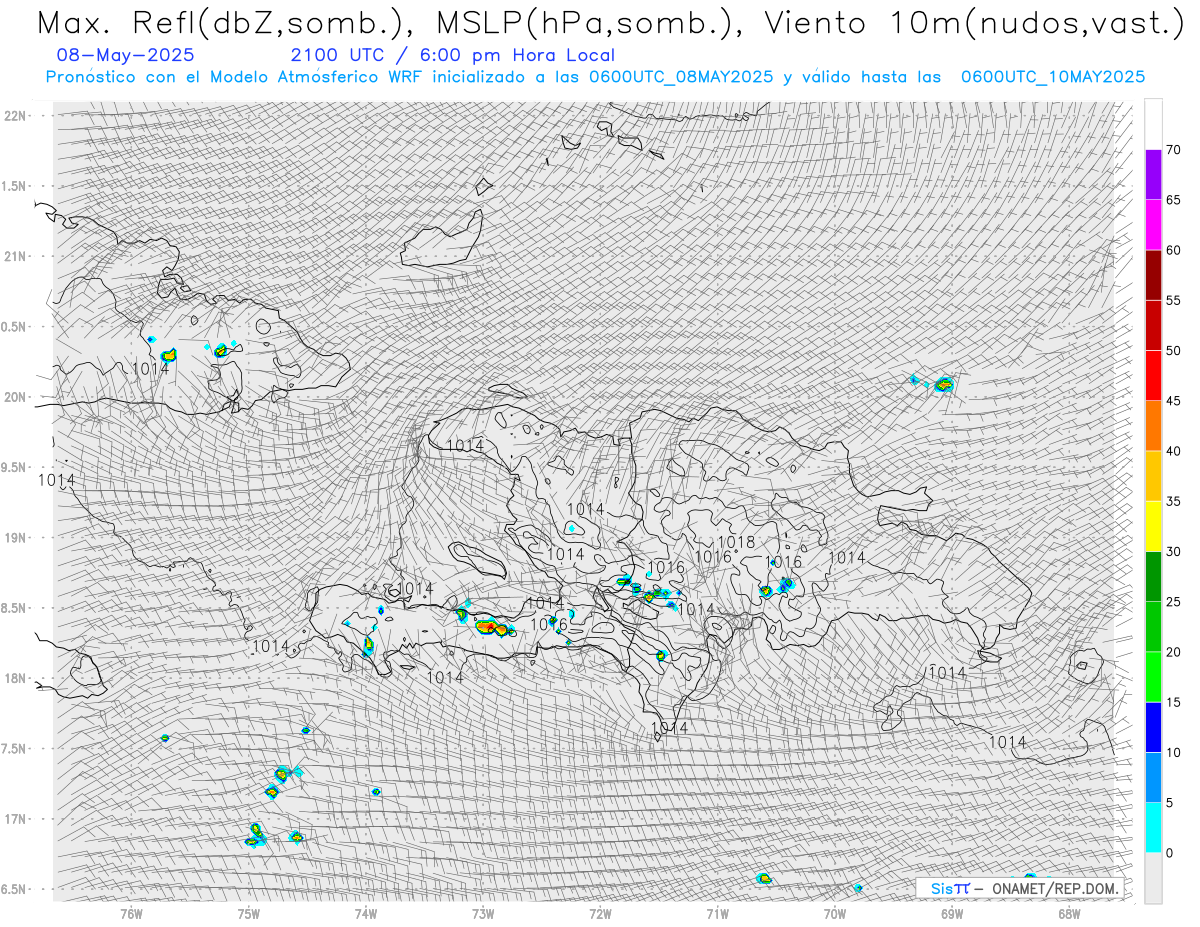
Task: Click the orange 40–45 dBZ colorbar segment
Action: (x=1153, y=426)
